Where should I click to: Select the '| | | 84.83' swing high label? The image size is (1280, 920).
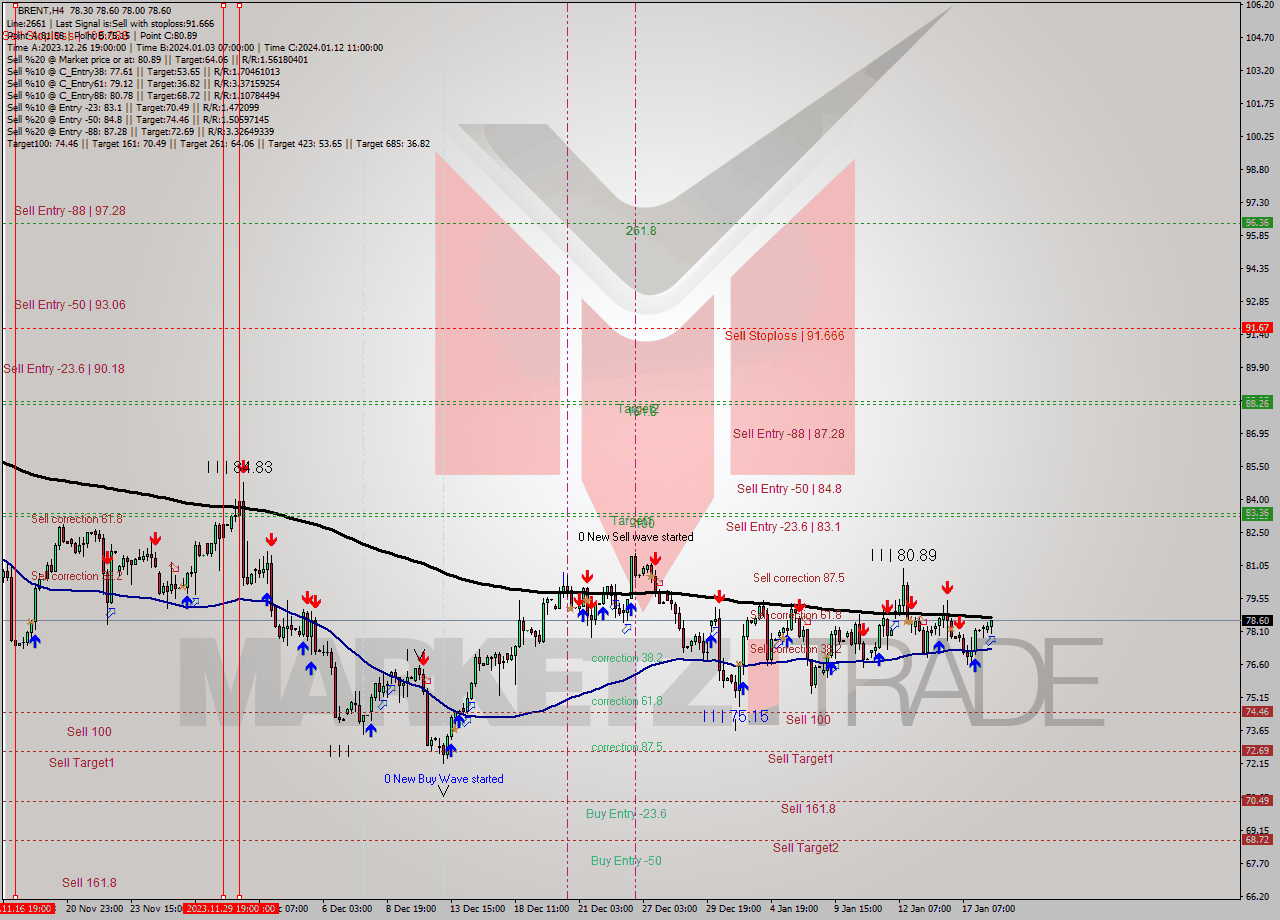239,467
